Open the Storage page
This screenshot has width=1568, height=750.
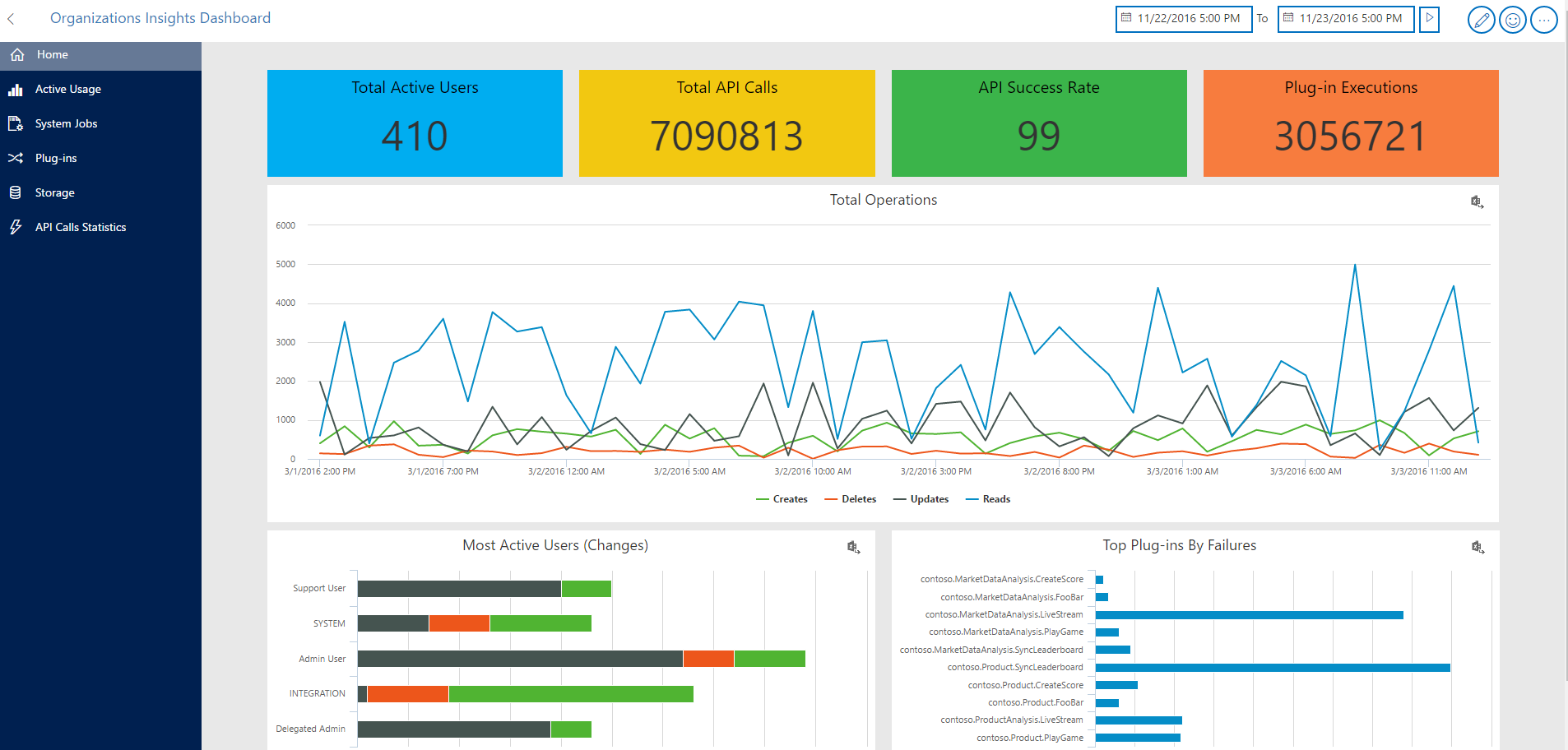[x=100, y=192]
